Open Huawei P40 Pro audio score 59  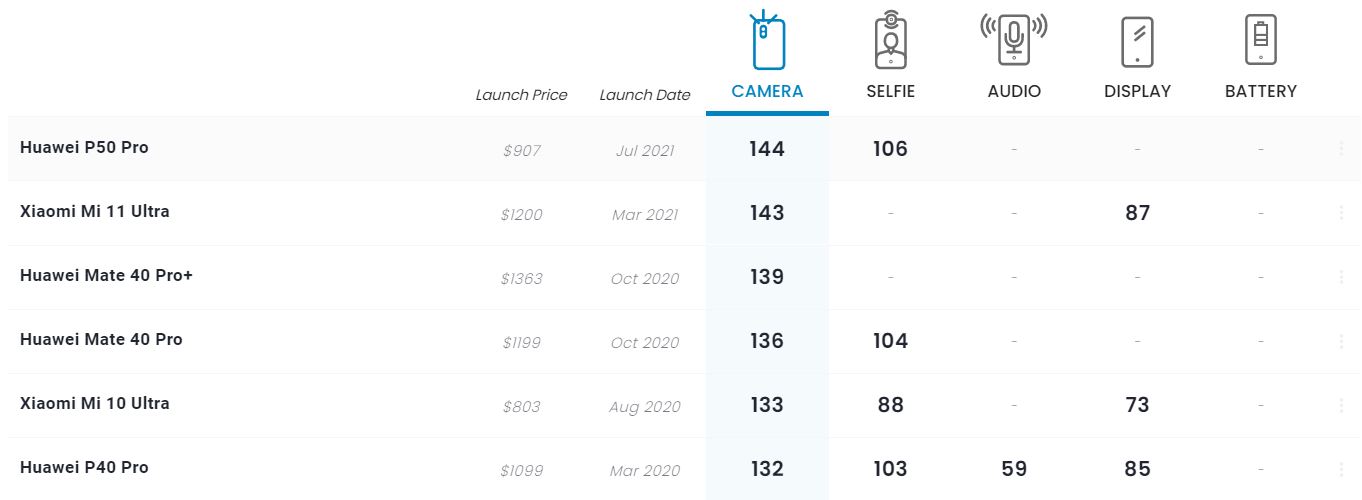[1014, 469]
